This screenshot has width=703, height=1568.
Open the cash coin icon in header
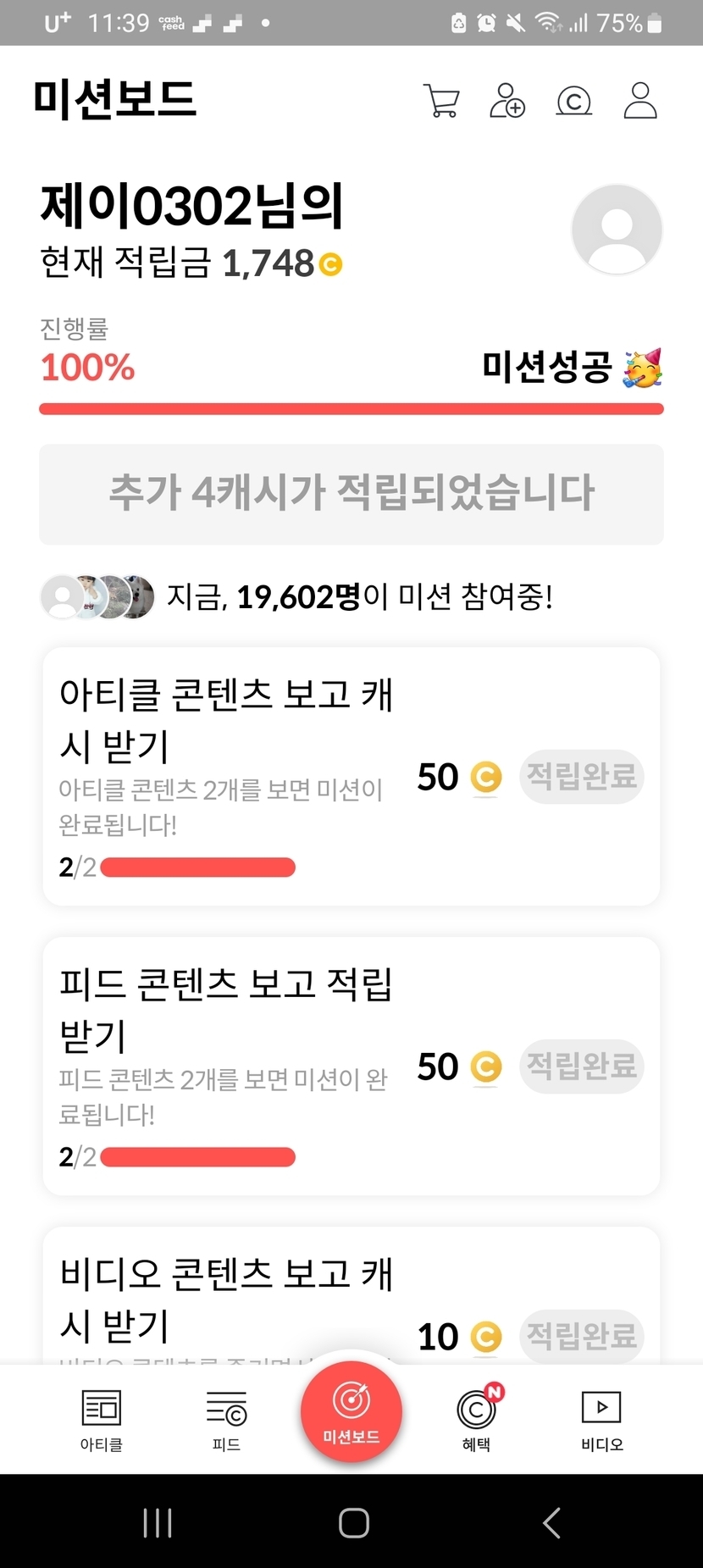[573, 101]
